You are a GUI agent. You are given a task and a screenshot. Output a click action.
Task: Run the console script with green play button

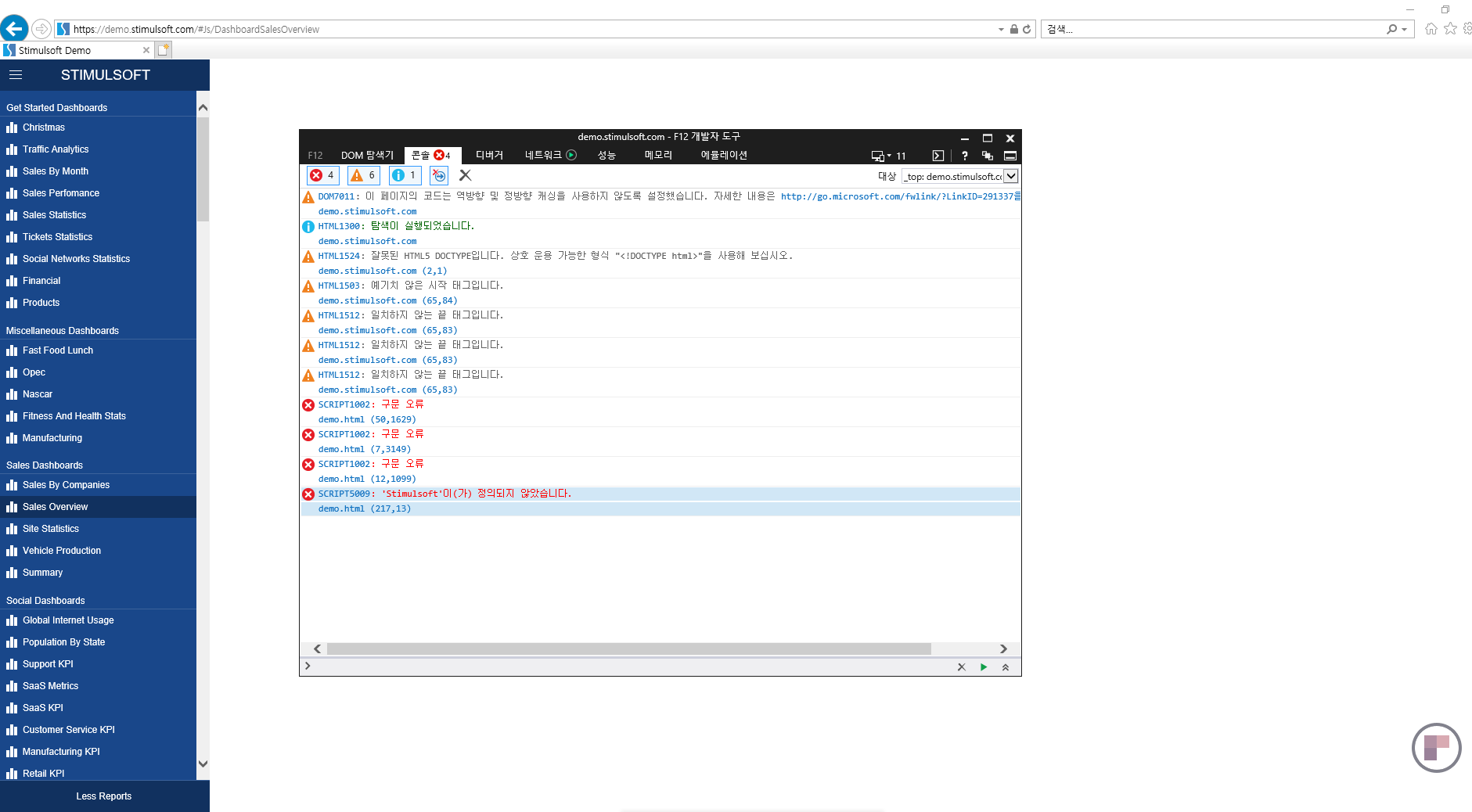pos(984,667)
